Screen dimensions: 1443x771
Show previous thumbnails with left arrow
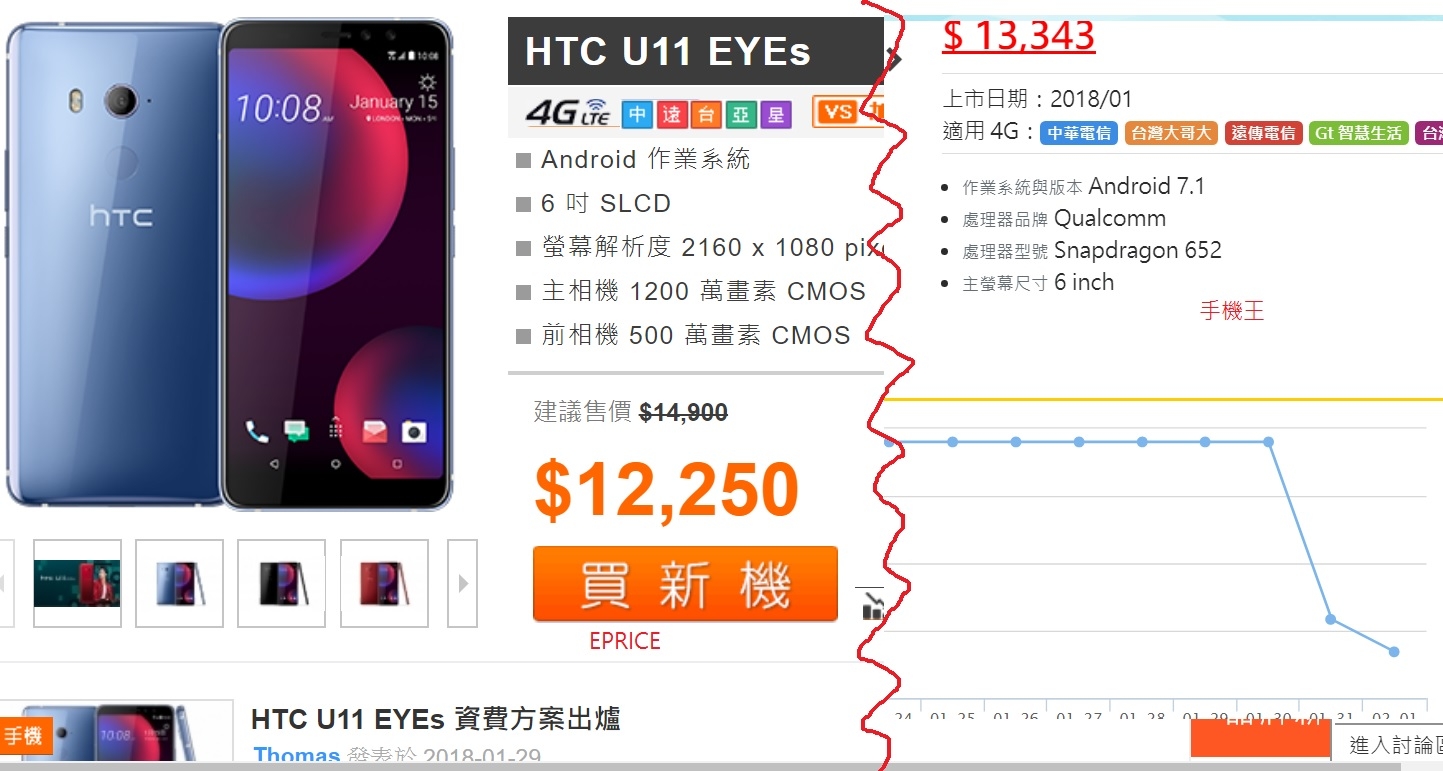pyautogui.click(x=5, y=583)
